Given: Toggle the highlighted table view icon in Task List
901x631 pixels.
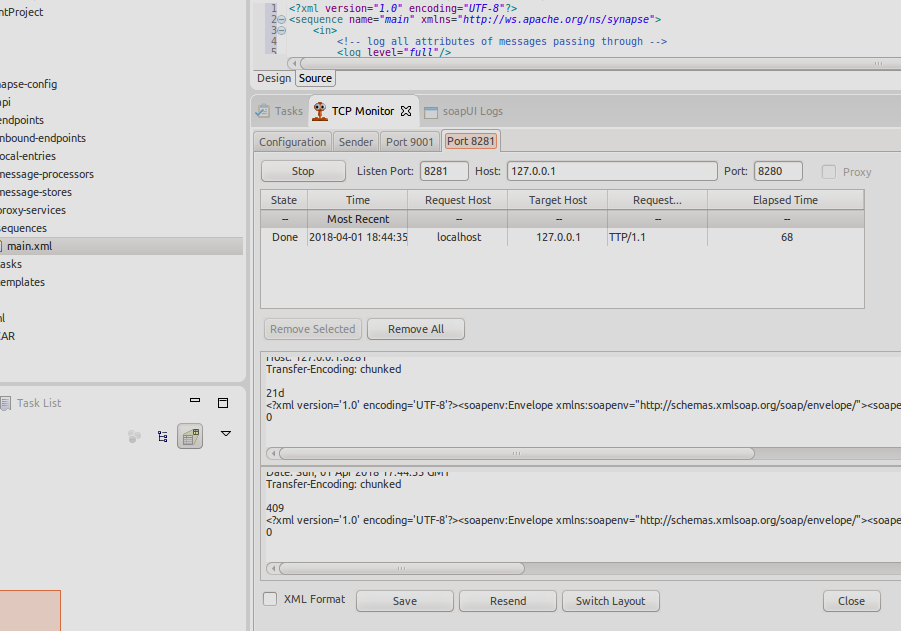Looking at the screenshot, I should (x=190, y=436).
